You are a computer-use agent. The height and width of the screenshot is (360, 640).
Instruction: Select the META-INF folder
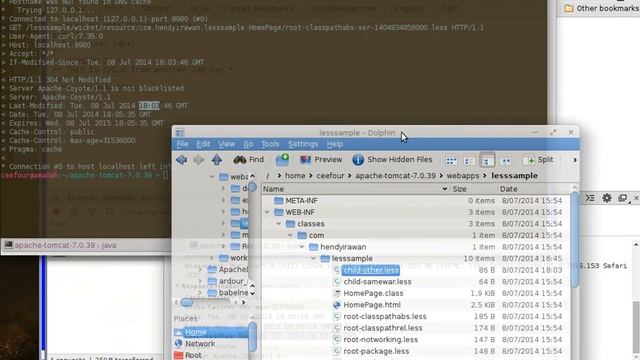(301, 200)
